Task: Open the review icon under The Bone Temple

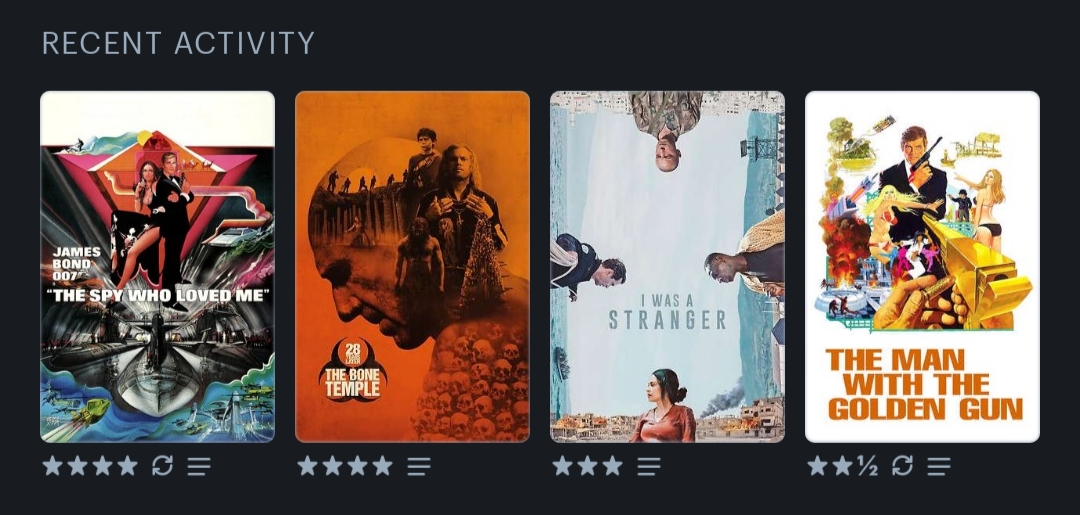Action: (x=419, y=466)
